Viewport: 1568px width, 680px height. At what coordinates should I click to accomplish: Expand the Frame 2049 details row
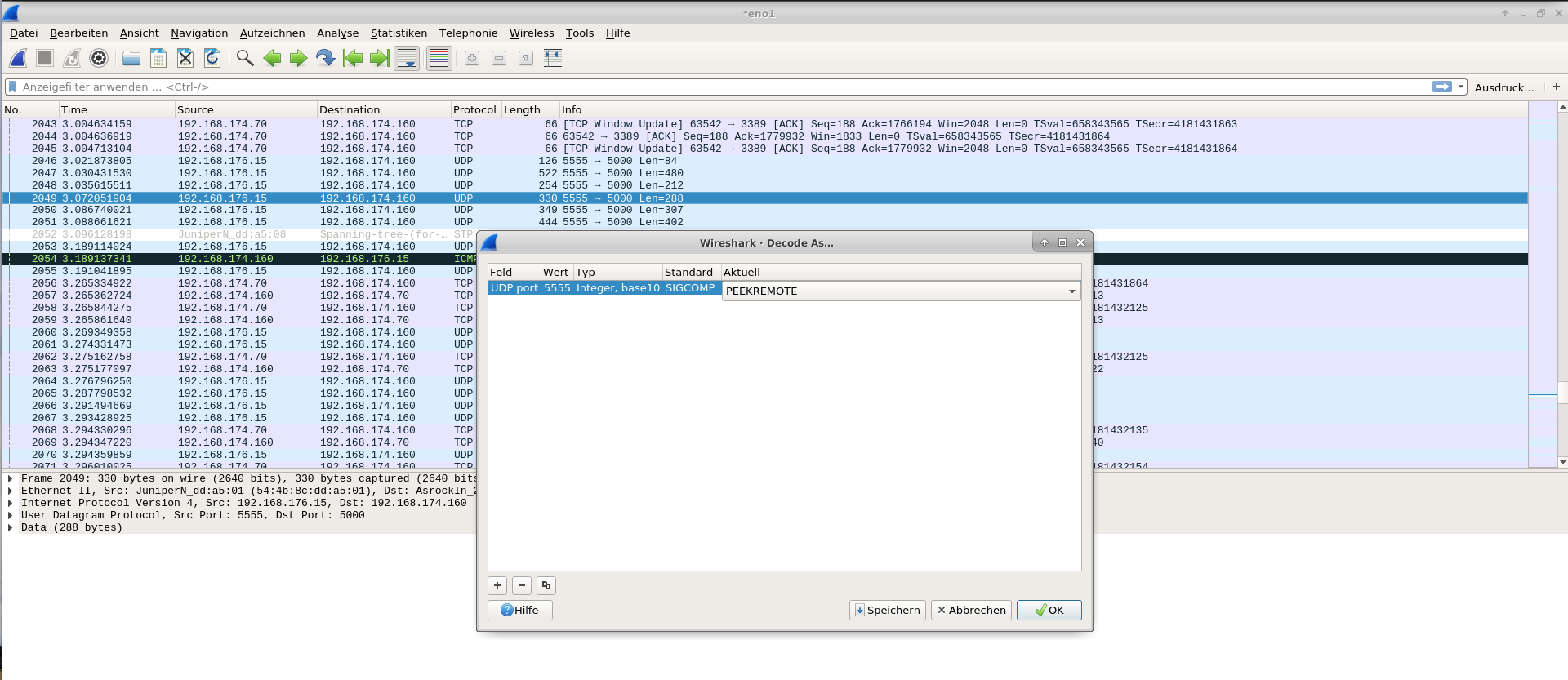(x=10, y=479)
